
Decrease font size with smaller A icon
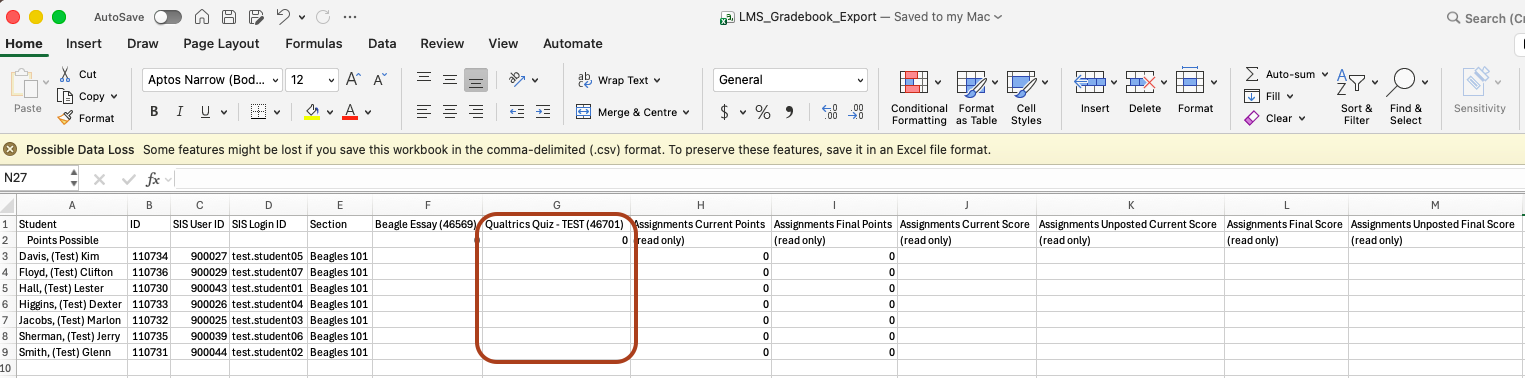point(379,80)
